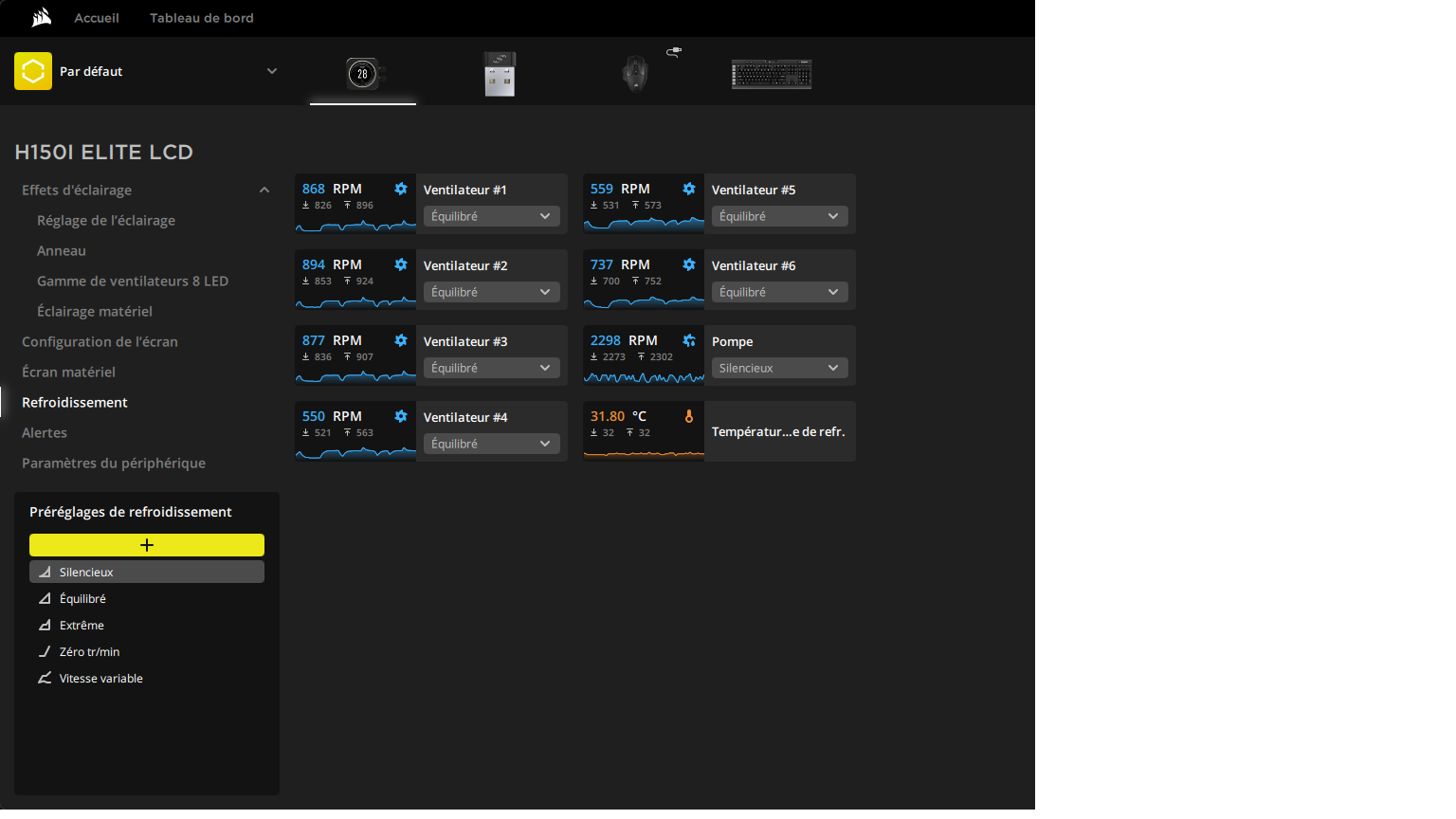Click the coolant temperature graph
Screen dimensions: 1456x819
click(x=644, y=453)
